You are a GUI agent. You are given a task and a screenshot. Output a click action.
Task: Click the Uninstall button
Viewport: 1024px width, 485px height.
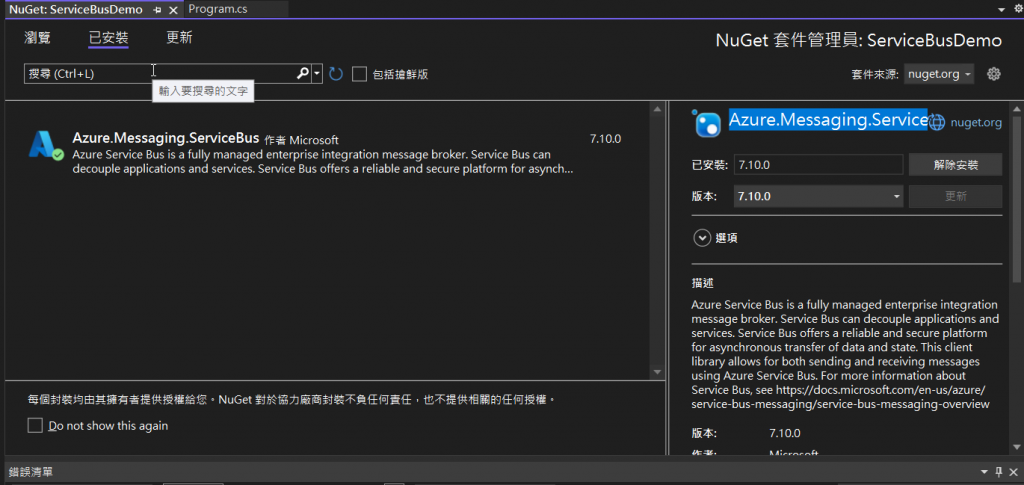(x=955, y=165)
